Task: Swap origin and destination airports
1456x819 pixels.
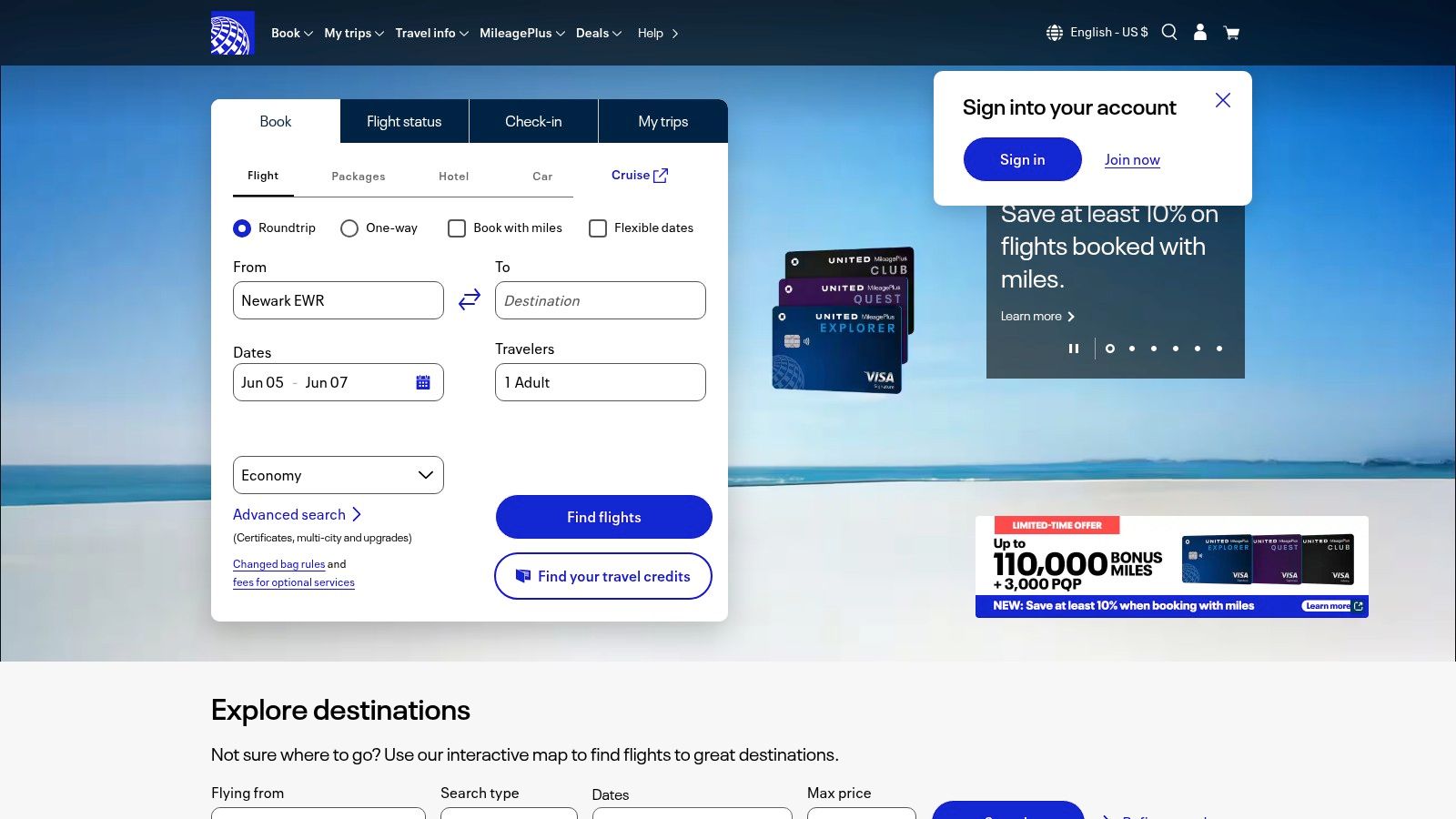Action: point(469,298)
